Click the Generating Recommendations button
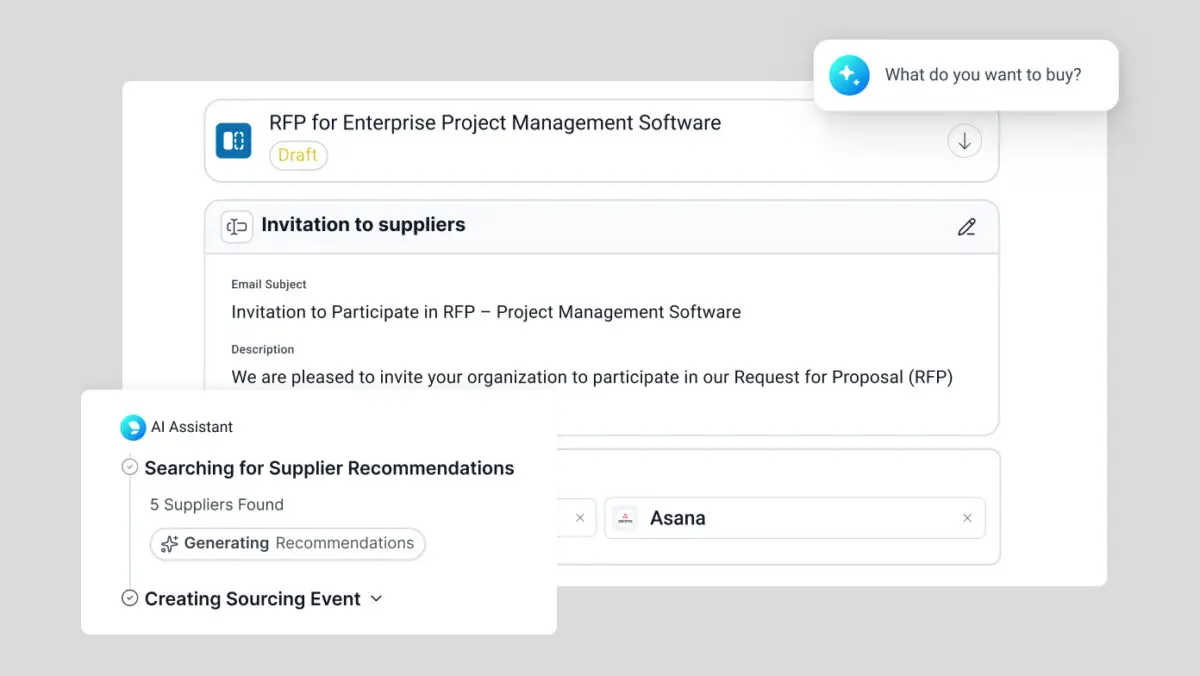The width and height of the screenshot is (1200, 676). click(288, 543)
